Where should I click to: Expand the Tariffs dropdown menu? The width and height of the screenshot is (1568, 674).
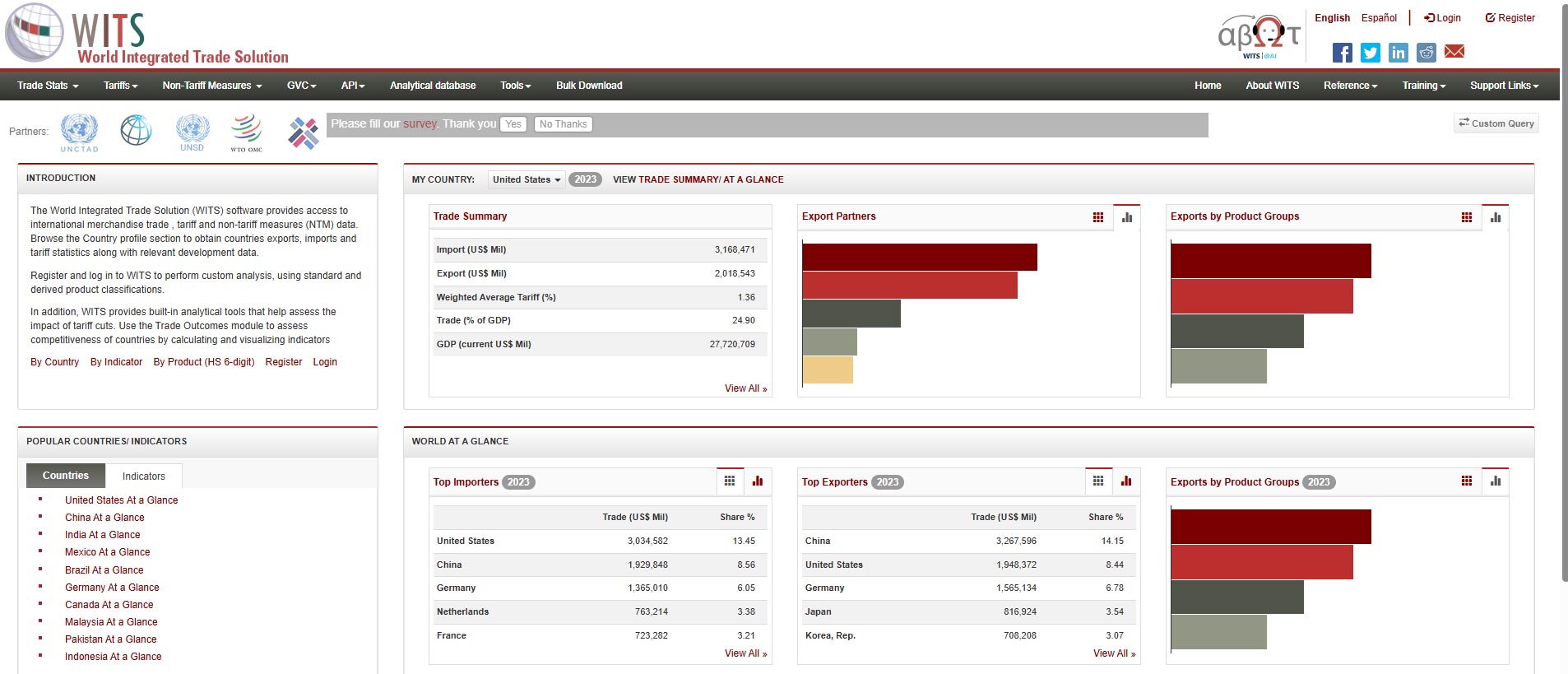(x=120, y=86)
